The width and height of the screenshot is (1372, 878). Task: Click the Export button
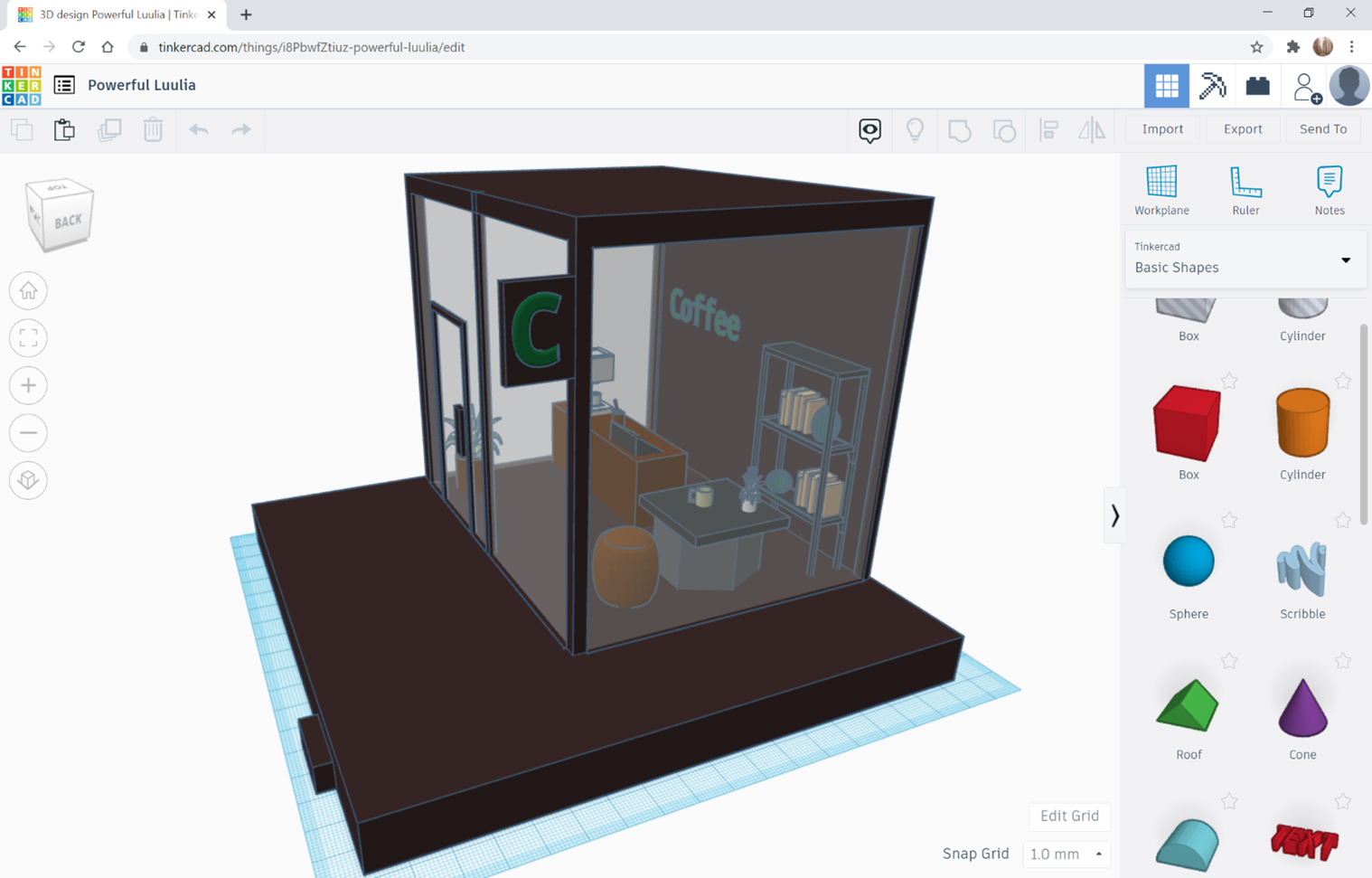click(x=1242, y=129)
